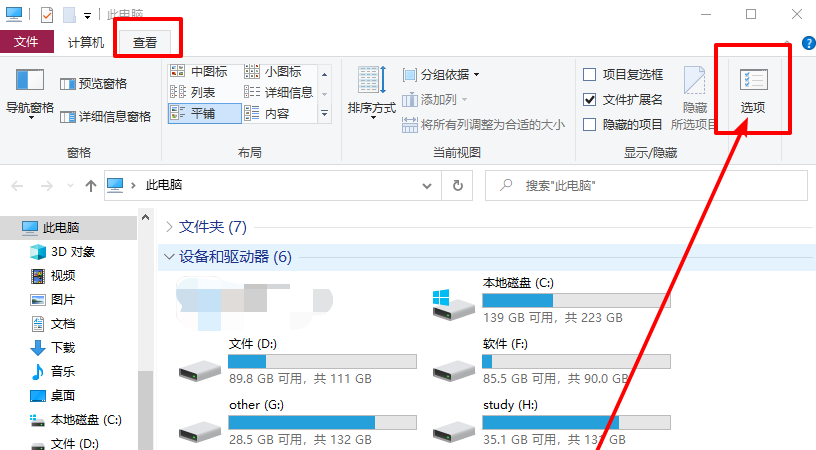Viewport: 816px width, 450px height.
Task: Expand the 文件夹 (7) folders section
Action: [168, 227]
